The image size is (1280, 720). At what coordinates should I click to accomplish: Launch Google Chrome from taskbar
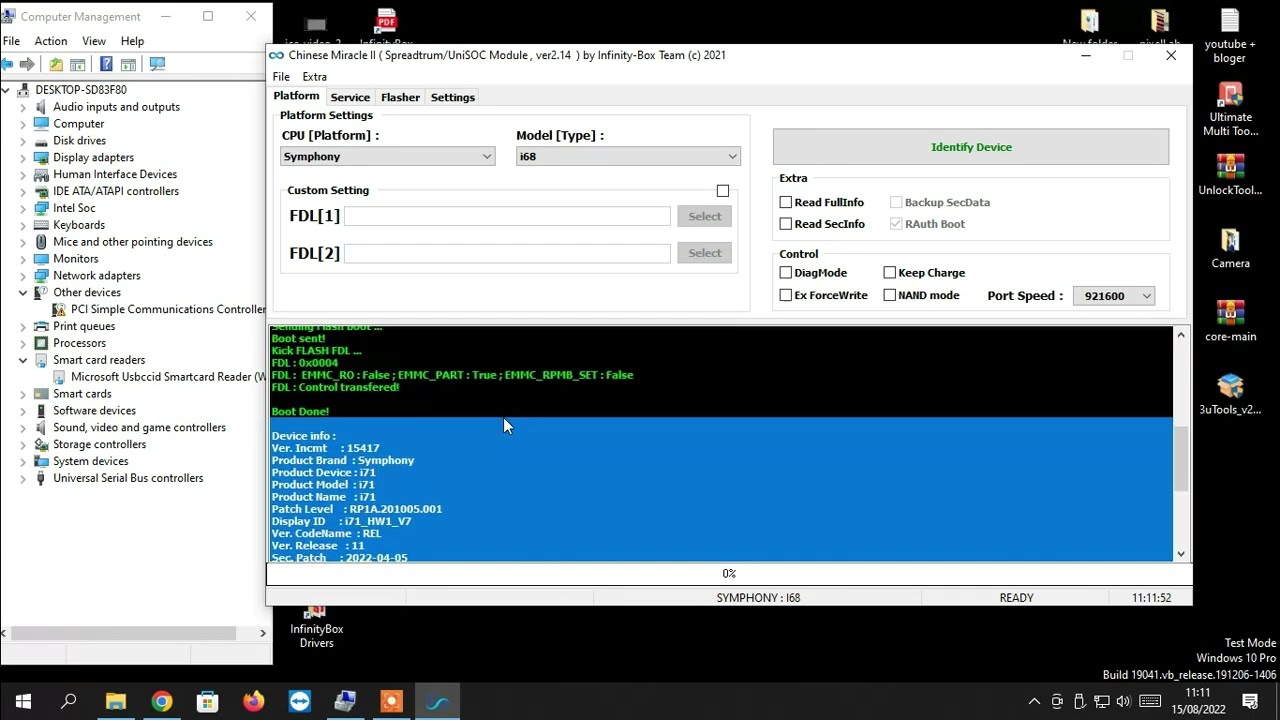click(x=162, y=702)
